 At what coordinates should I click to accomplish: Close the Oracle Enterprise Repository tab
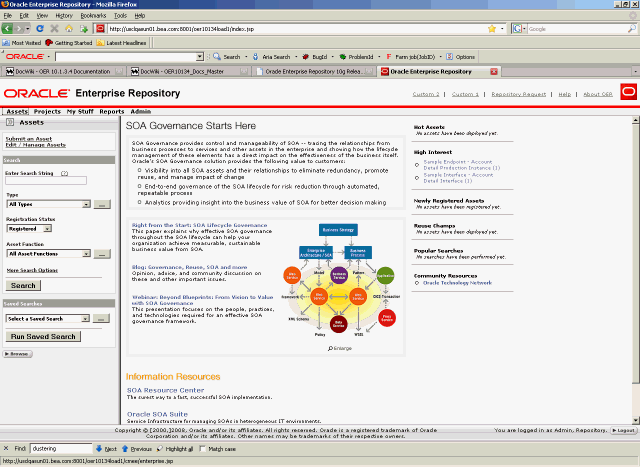(494, 71)
